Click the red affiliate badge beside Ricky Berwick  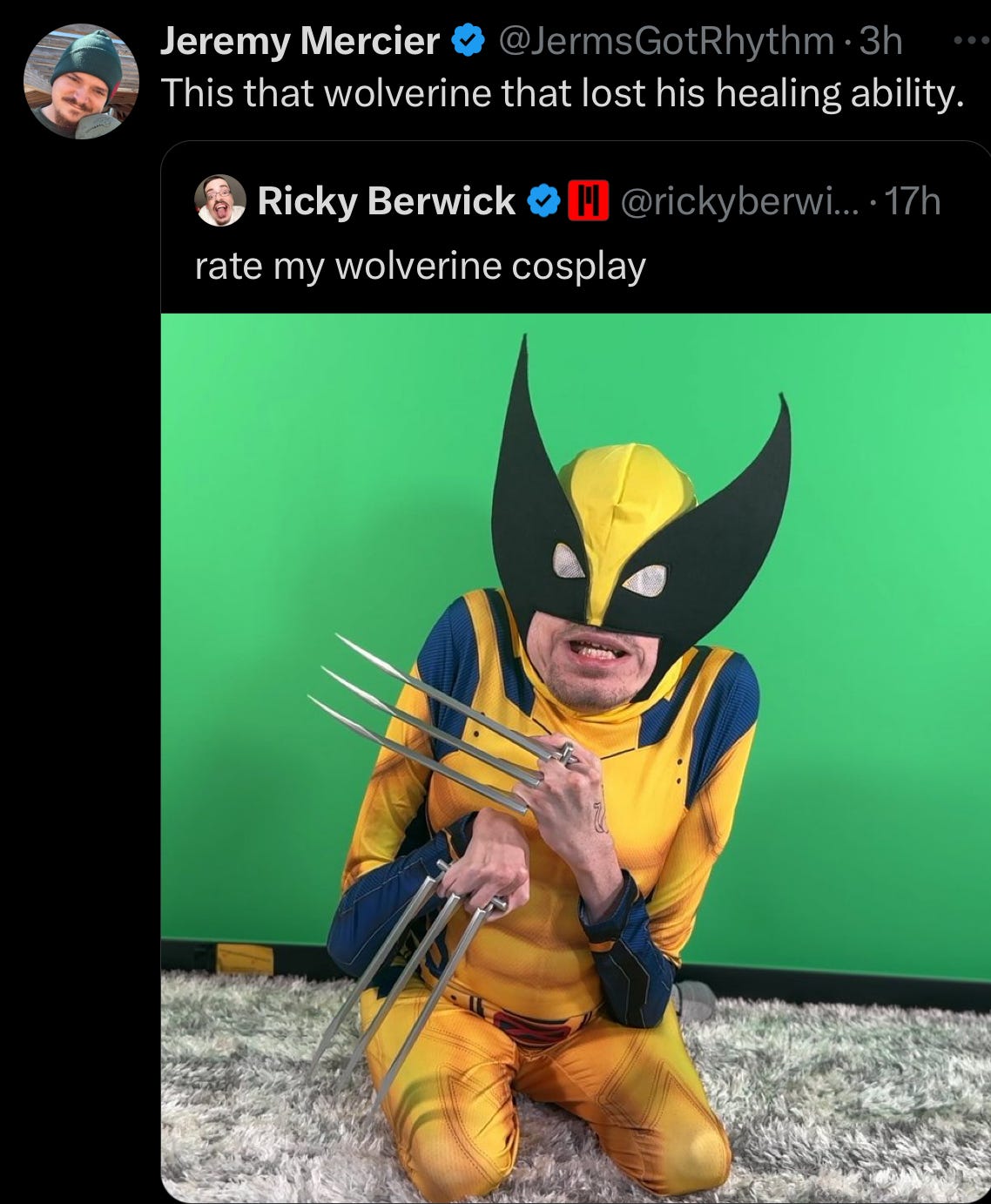coord(588,201)
